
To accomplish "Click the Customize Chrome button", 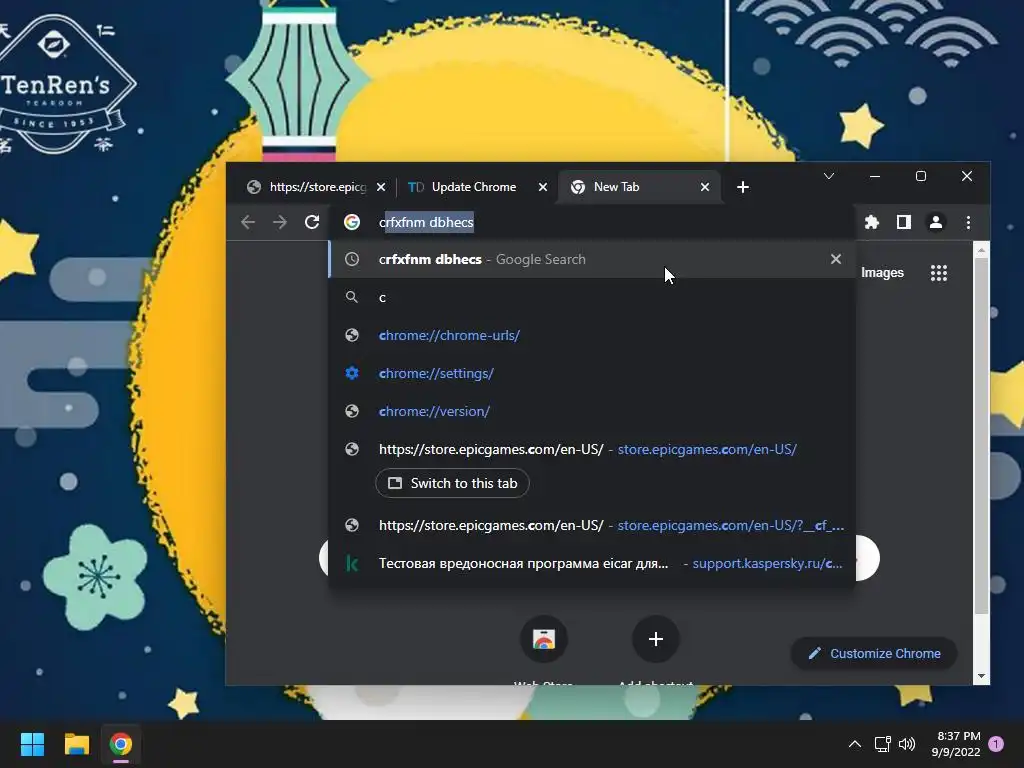I will [x=874, y=653].
